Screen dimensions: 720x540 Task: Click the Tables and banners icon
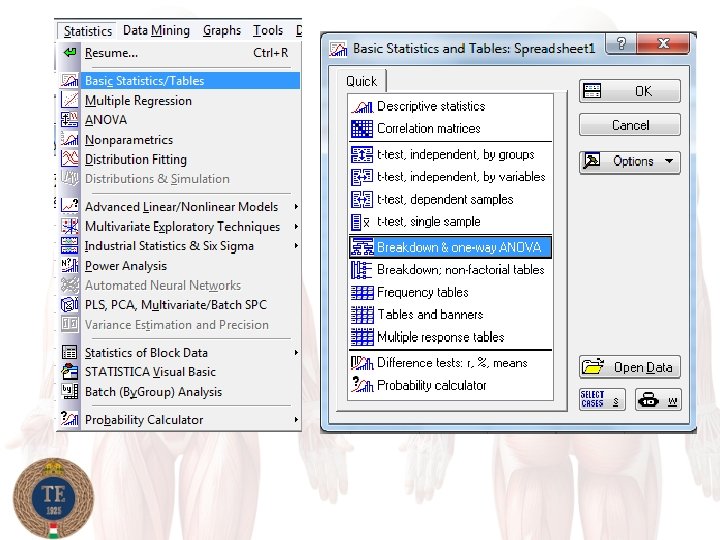point(362,315)
